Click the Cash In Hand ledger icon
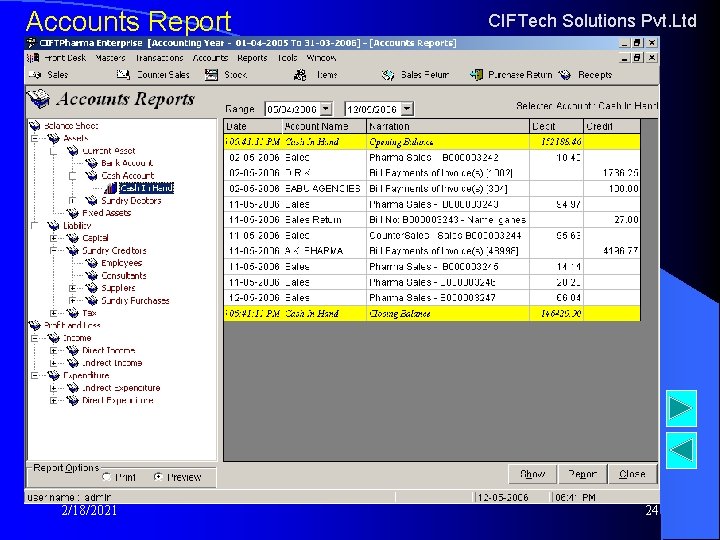 pyautogui.click(x=111, y=188)
